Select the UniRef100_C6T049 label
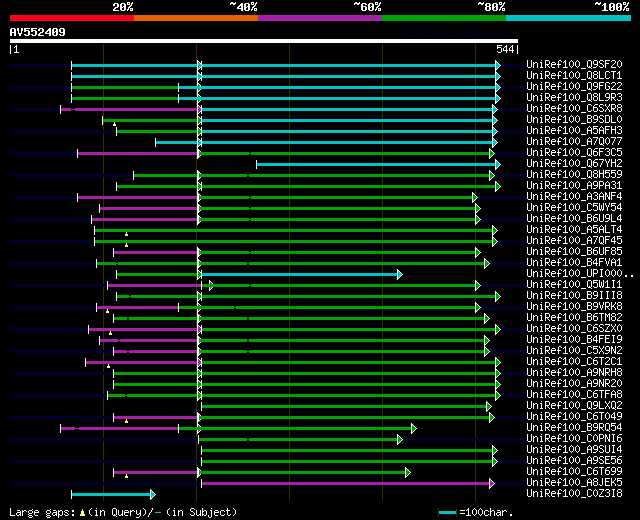640x520 pixels. [574, 417]
